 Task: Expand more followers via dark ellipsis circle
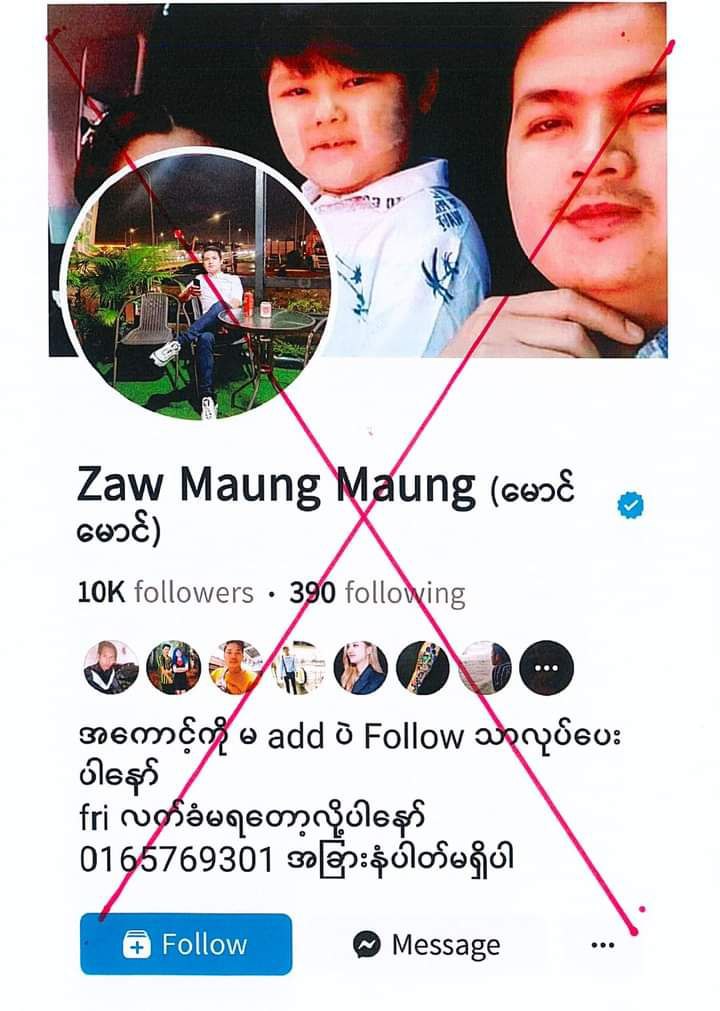coord(547,667)
